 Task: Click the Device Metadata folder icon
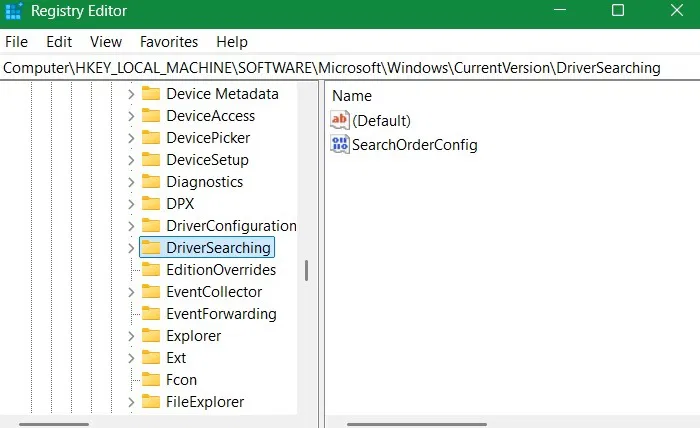click(x=151, y=94)
